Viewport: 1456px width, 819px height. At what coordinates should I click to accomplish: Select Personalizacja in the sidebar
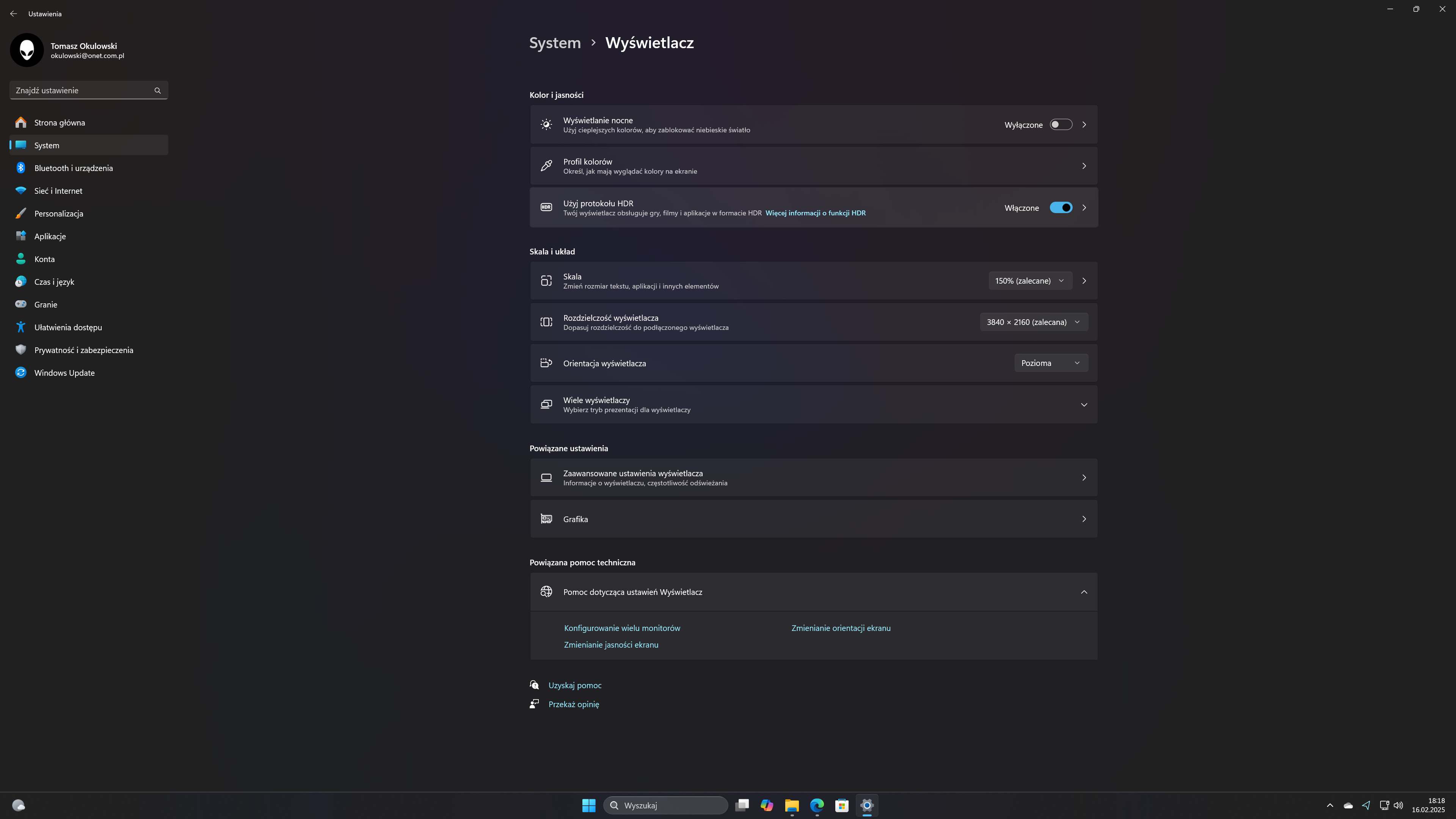[59, 213]
